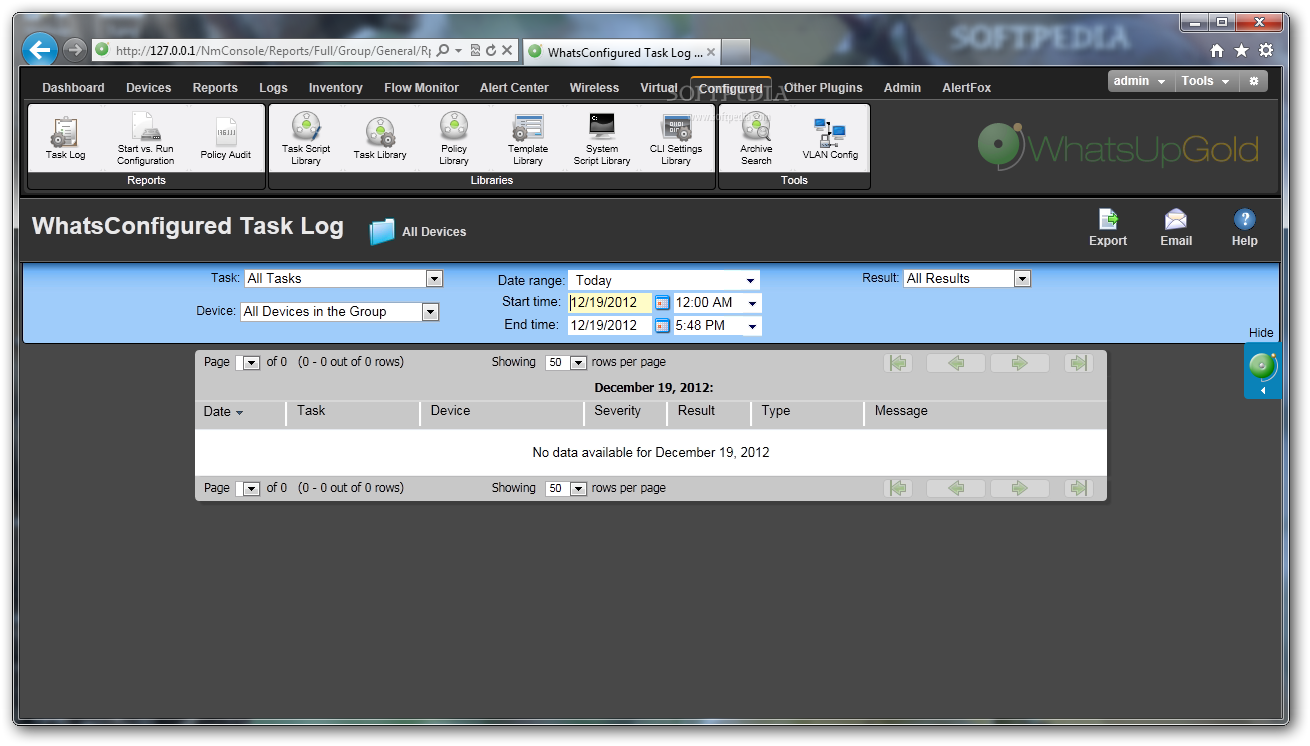The image size is (1310, 746).
Task: Open the Start time calendar picker
Action: pos(662,303)
